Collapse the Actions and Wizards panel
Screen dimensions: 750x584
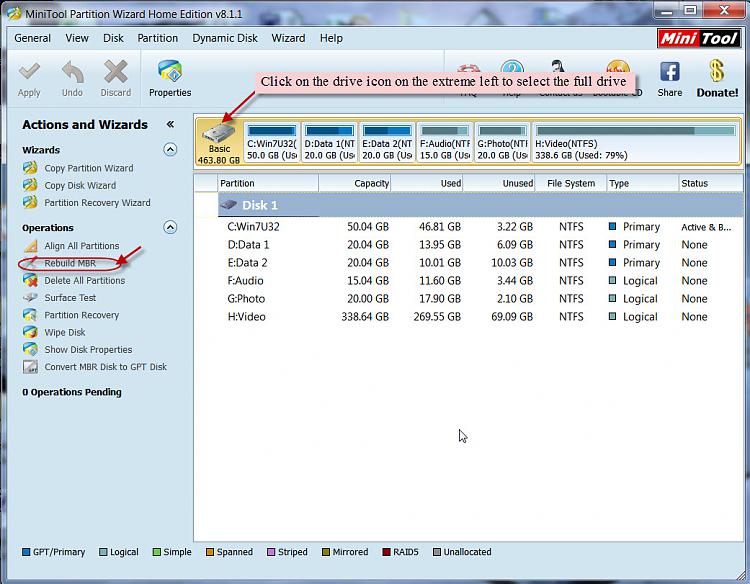(170, 124)
